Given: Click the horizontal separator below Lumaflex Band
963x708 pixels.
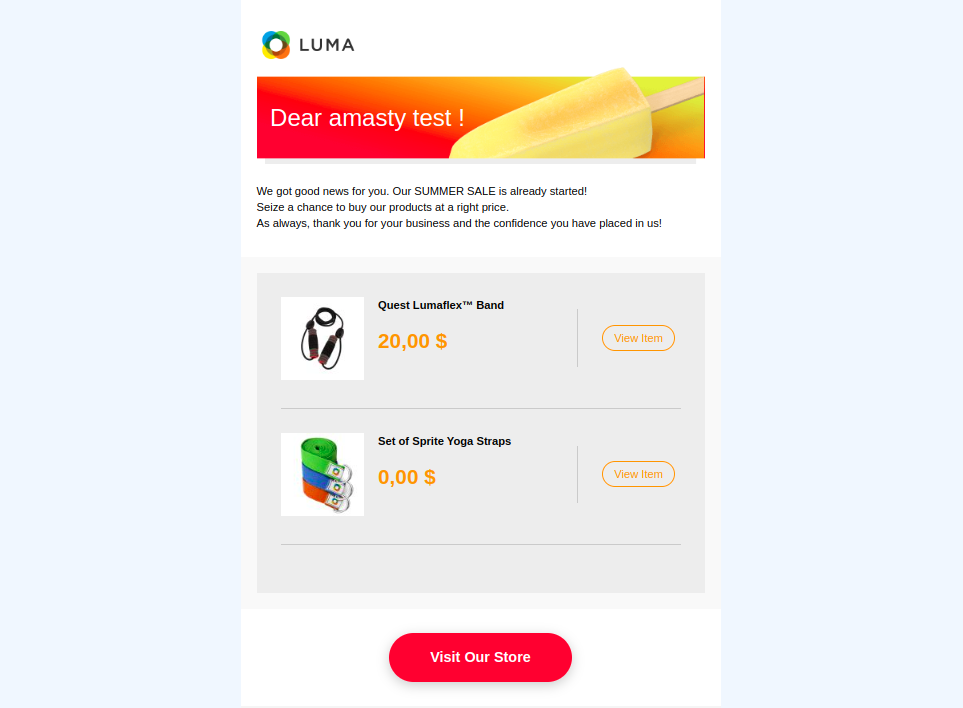Looking at the screenshot, I should point(481,408).
